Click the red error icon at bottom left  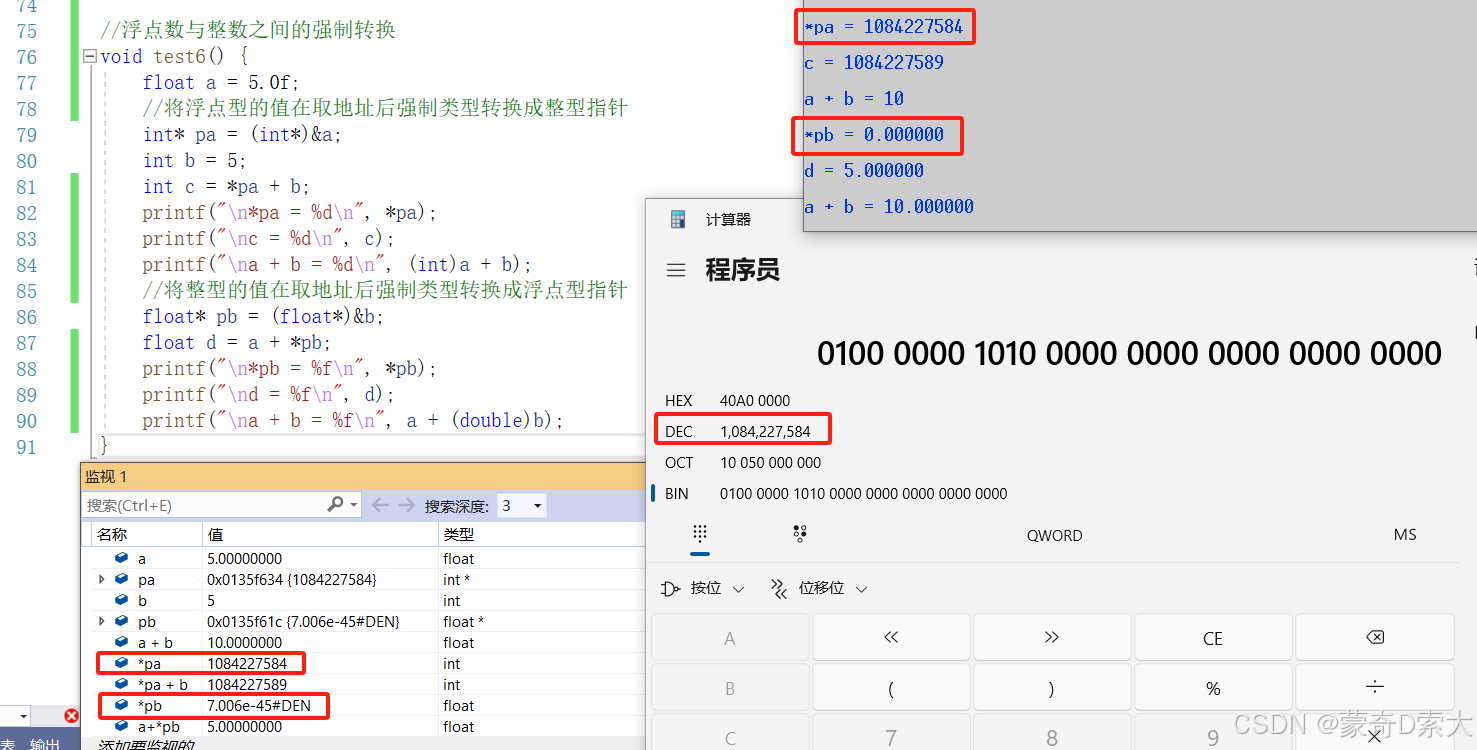click(x=71, y=716)
